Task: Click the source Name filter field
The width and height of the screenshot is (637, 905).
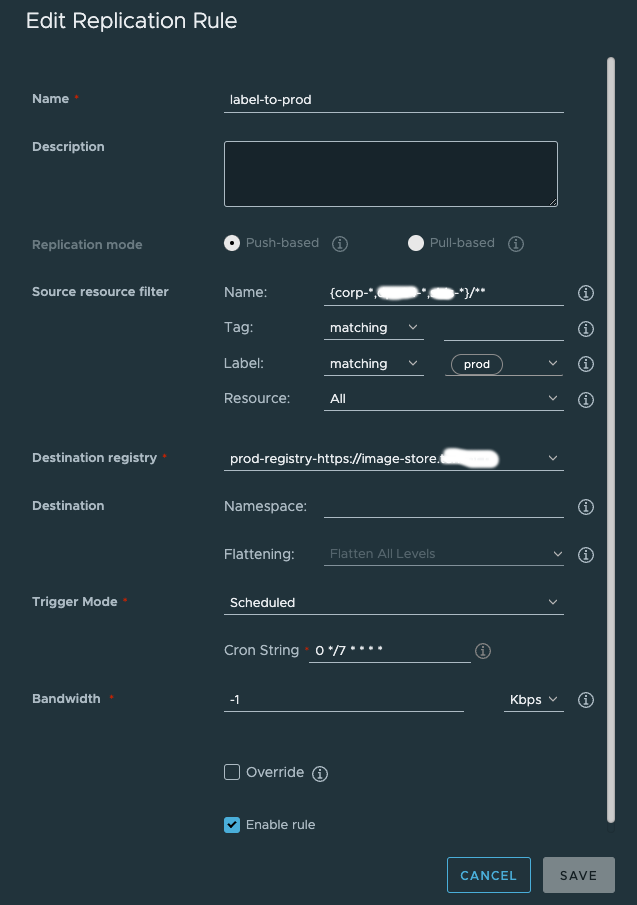Action: pos(444,293)
